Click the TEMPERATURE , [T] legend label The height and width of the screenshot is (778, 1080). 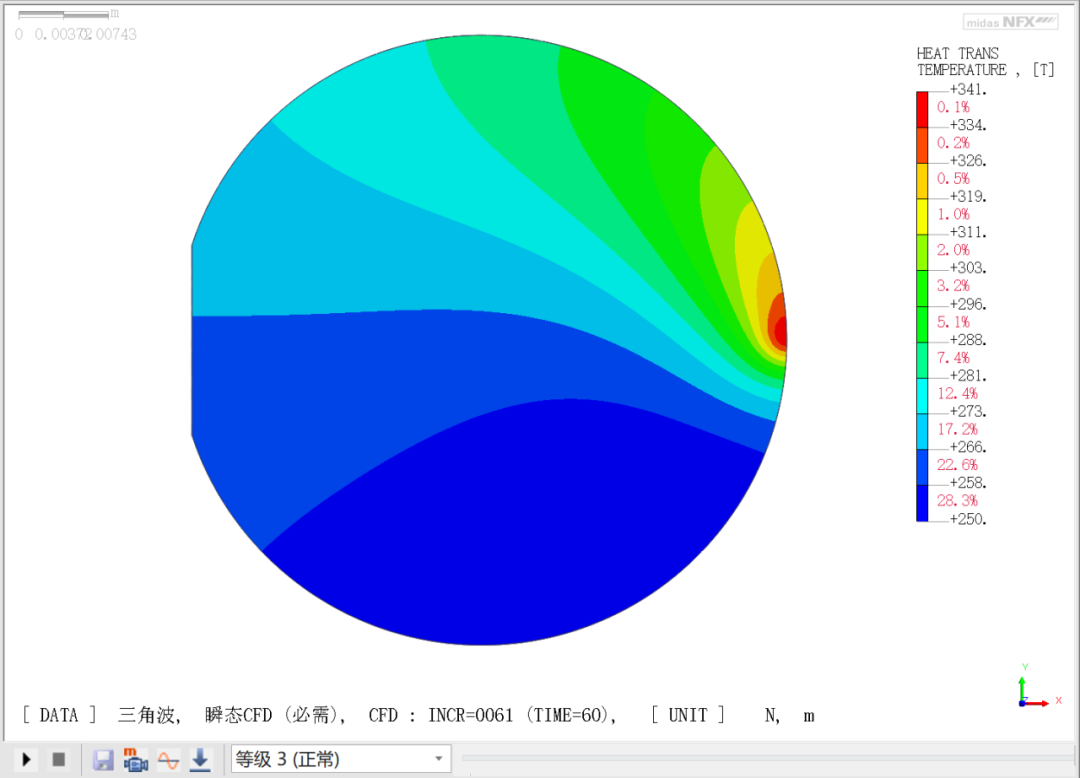click(x=986, y=70)
